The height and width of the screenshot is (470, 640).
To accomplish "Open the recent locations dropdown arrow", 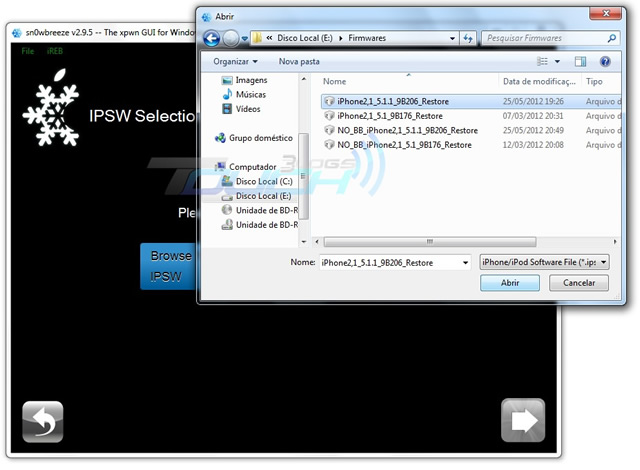I will point(244,39).
